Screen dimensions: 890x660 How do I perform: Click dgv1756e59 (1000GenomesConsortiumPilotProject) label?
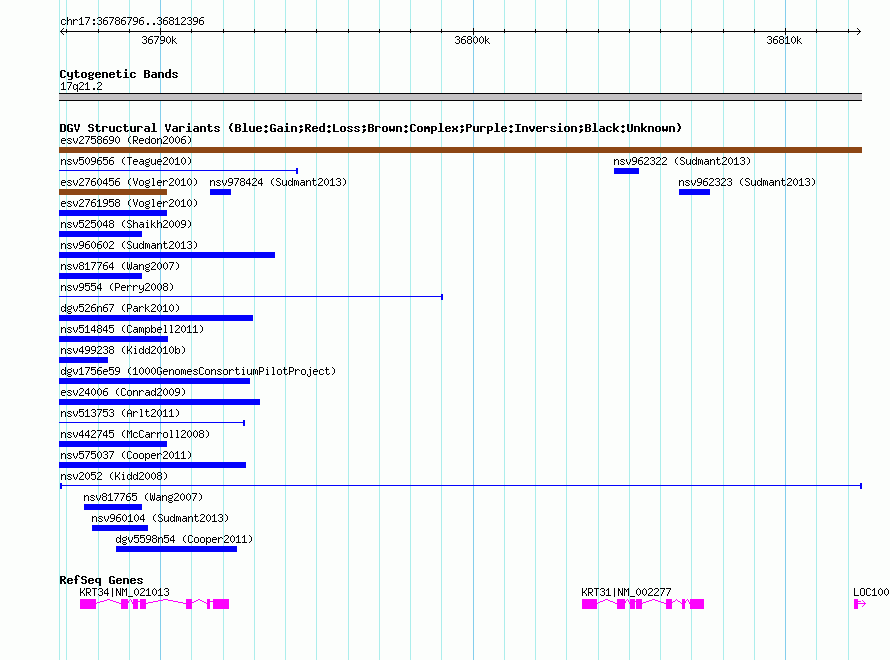click(198, 371)
